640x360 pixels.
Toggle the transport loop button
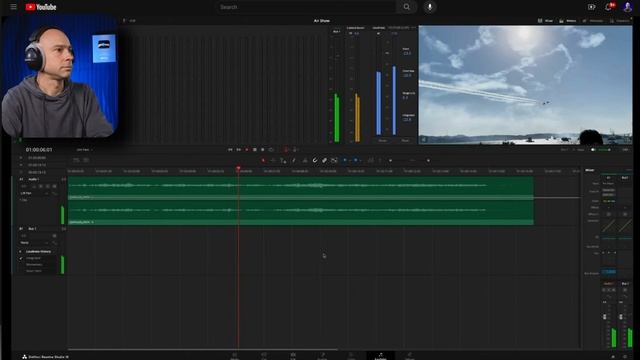(271, 150)
